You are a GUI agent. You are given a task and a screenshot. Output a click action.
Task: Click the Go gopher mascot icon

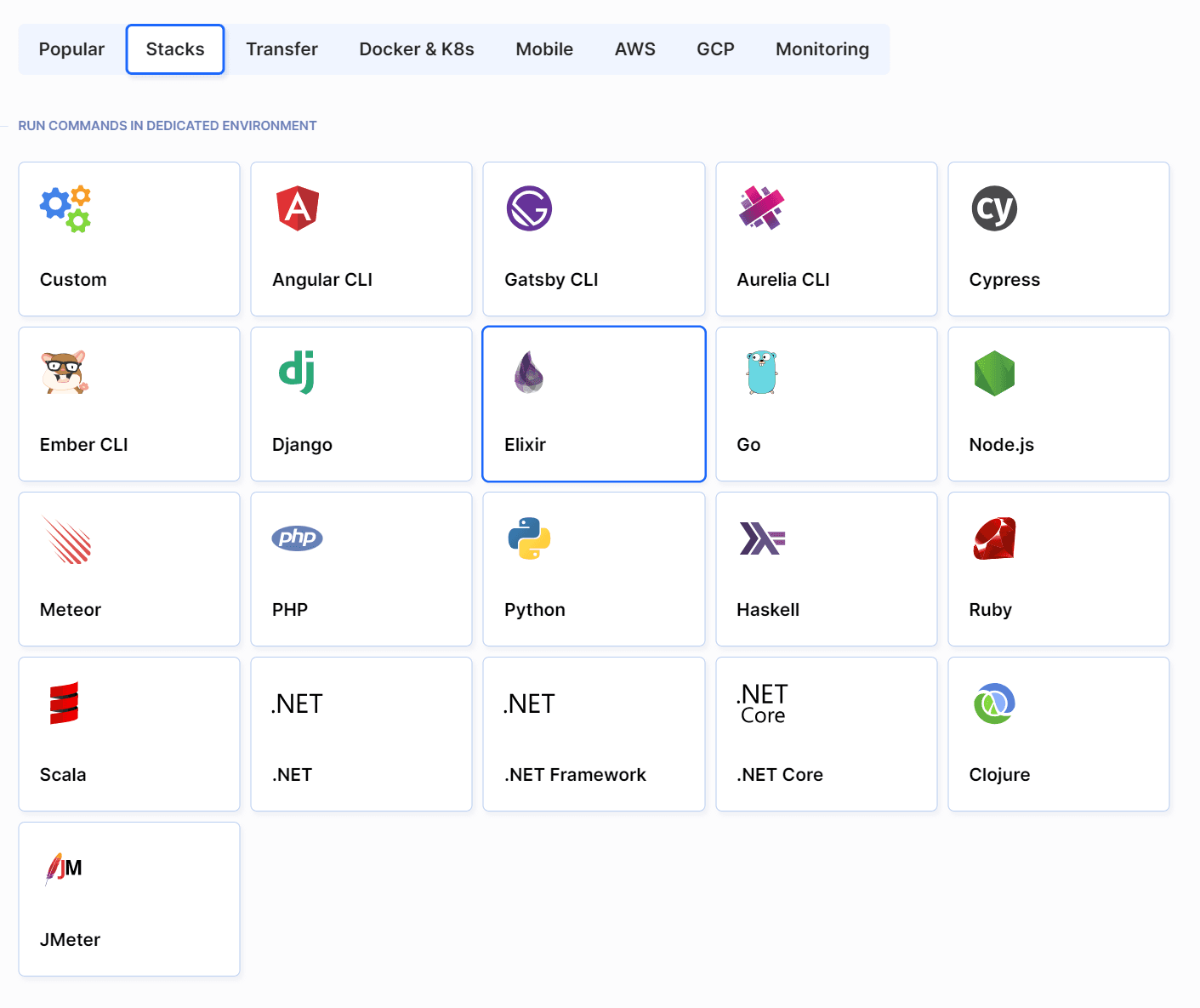click(x=761, y=373)
